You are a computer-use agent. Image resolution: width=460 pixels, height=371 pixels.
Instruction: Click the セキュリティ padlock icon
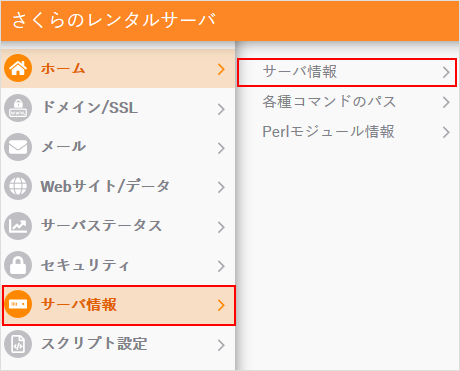[x=18, y=265]
